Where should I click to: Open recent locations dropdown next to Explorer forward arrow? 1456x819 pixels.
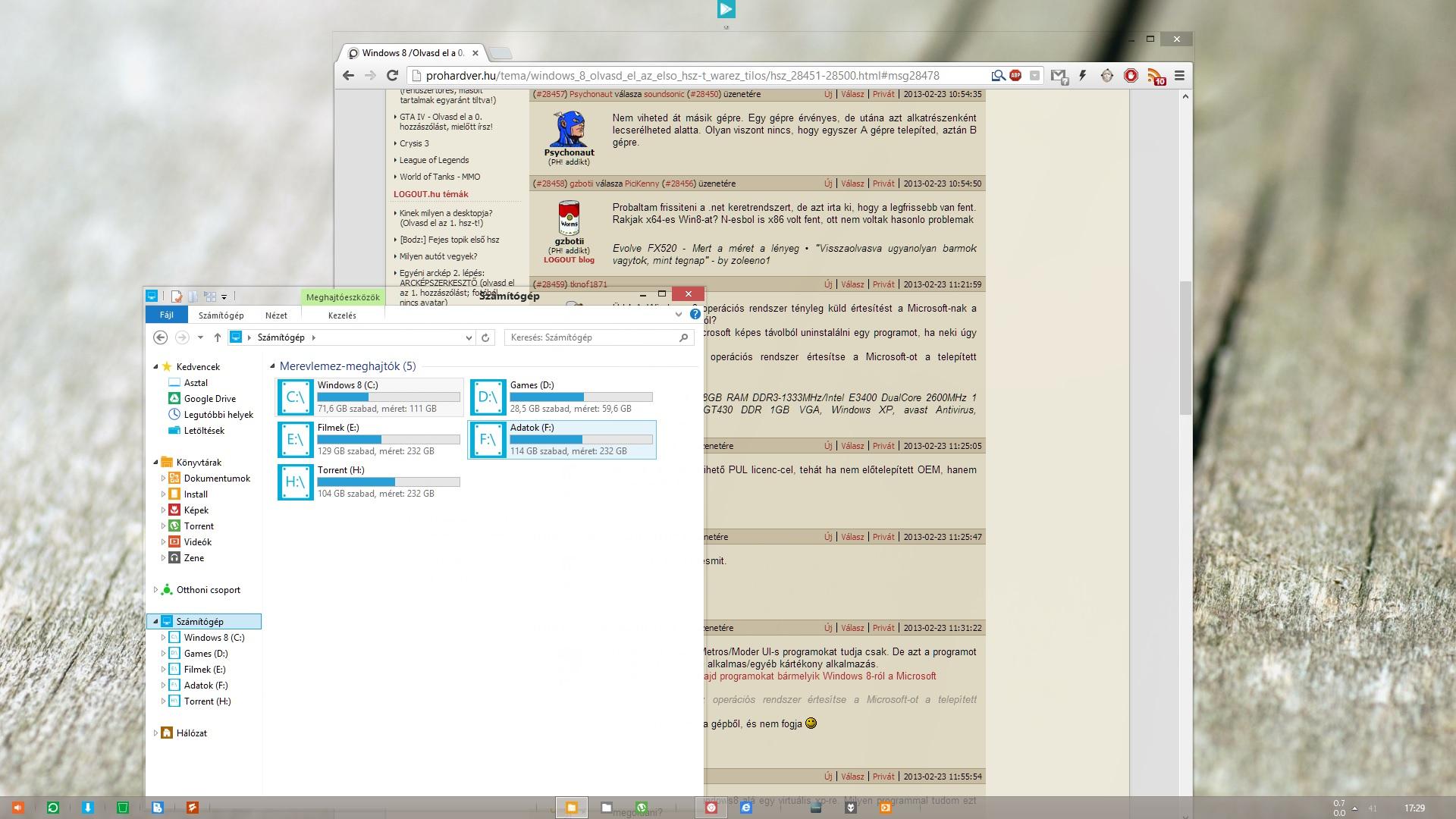tap(200, 337)
